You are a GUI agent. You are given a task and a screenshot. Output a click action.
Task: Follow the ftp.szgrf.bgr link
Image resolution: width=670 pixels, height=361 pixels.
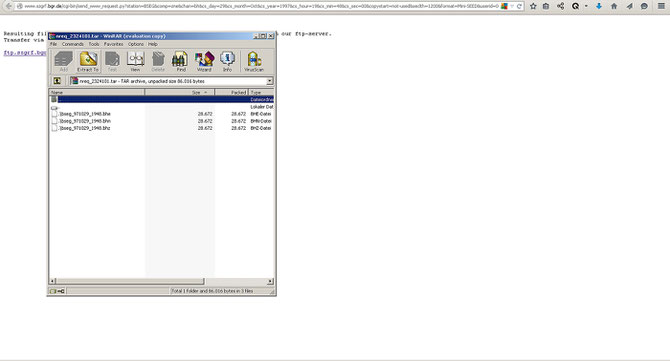point(25,53)
